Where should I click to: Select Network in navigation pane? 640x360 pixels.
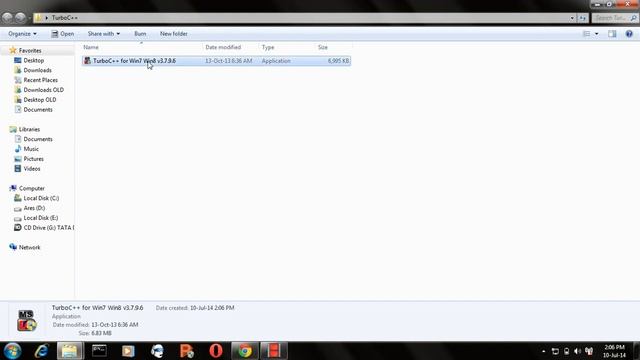29,247
